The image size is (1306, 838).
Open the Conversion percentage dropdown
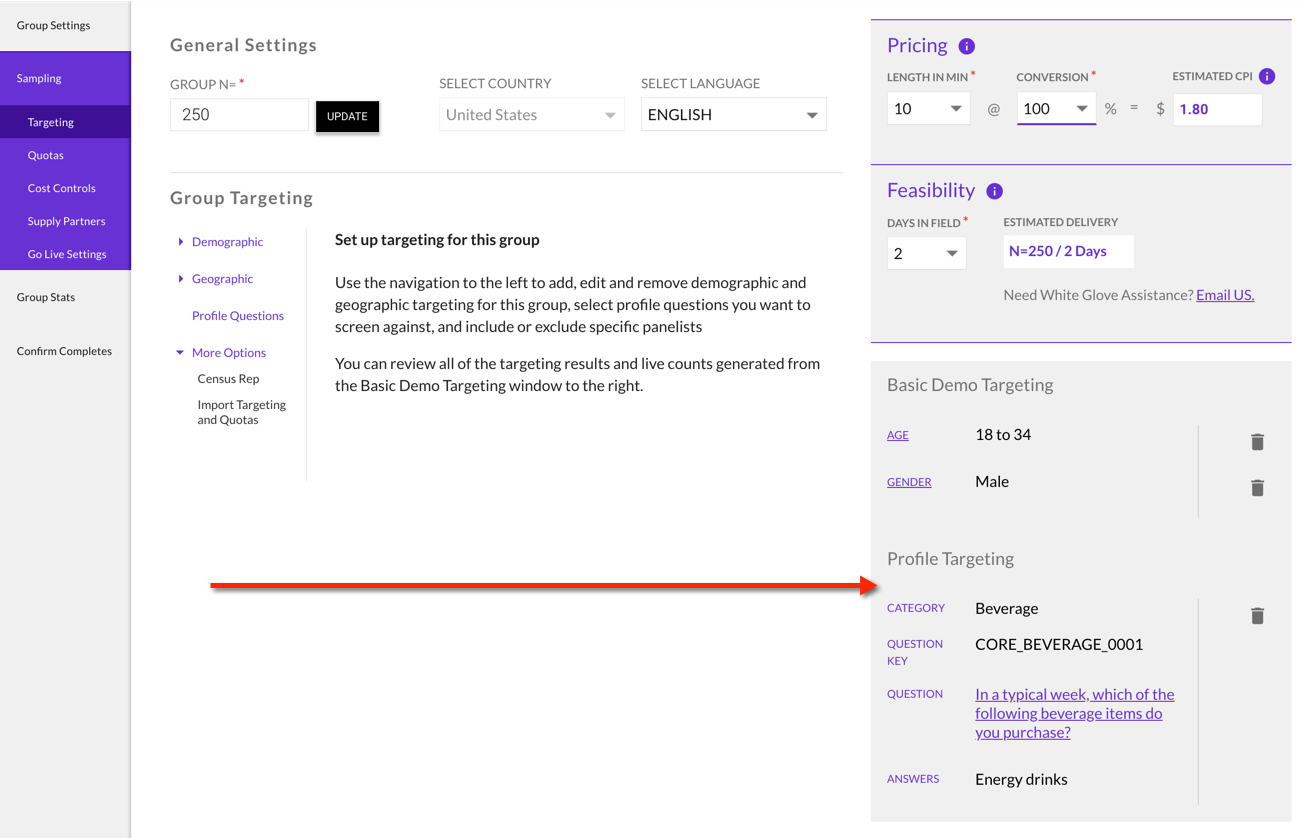tap(1056, 109)
